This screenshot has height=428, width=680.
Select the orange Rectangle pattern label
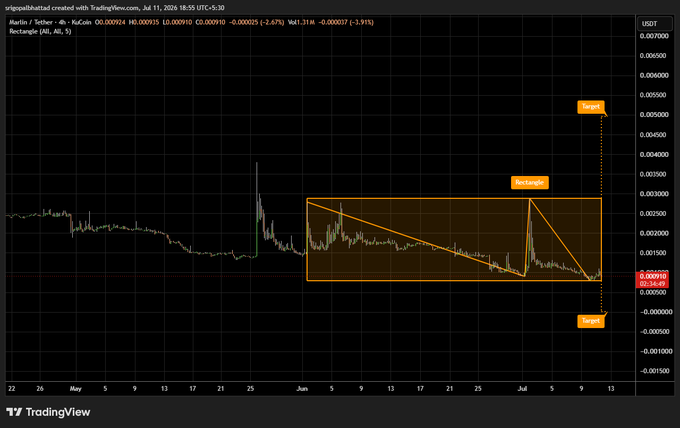(530, 183)
